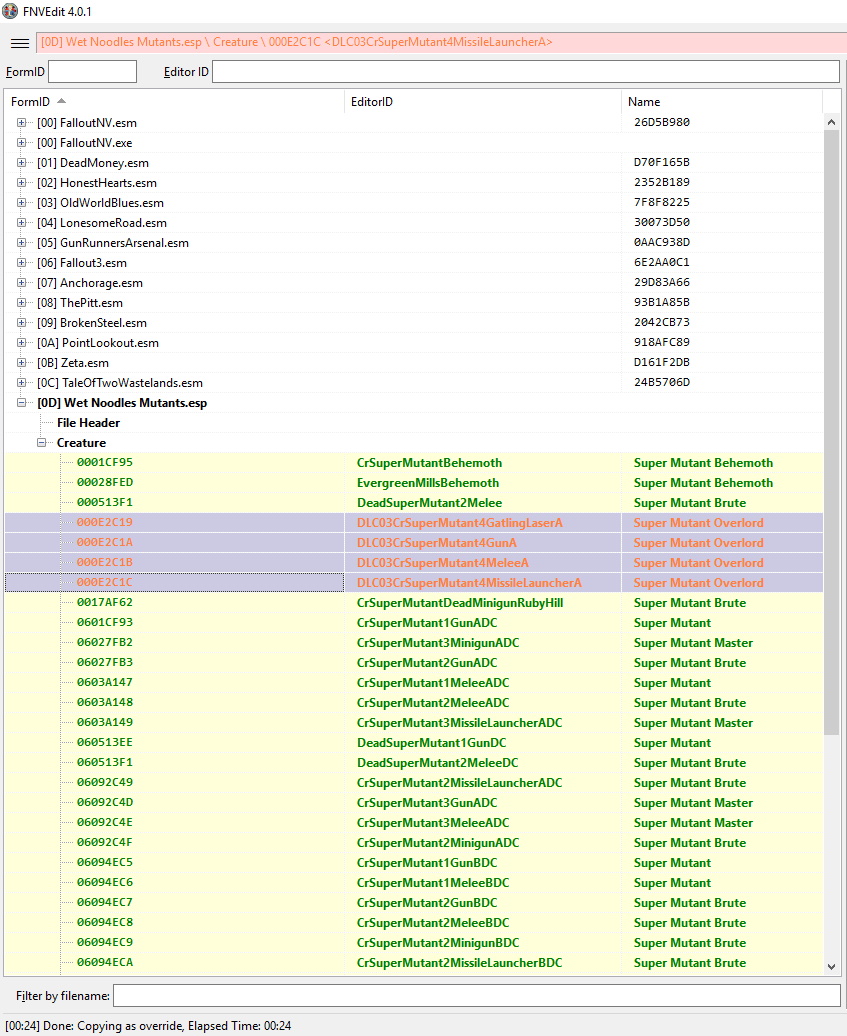Expand the [08] ThePitt.esm node
847x1036 pixels.
[x=22, y=303]
